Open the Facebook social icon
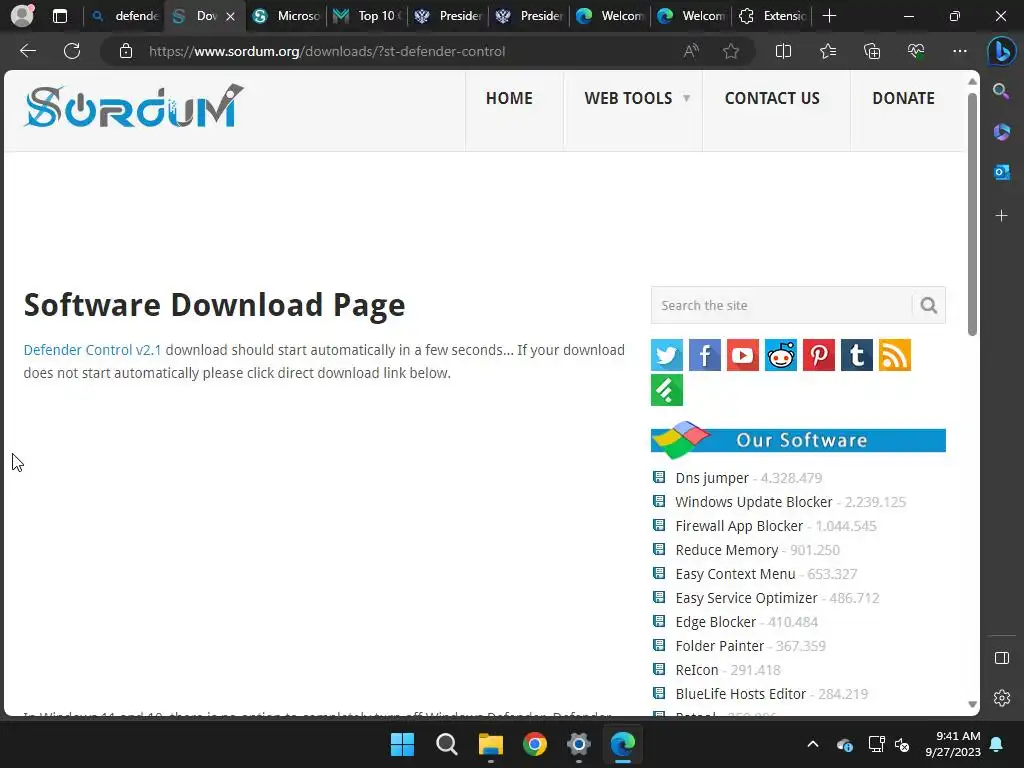 705,355
